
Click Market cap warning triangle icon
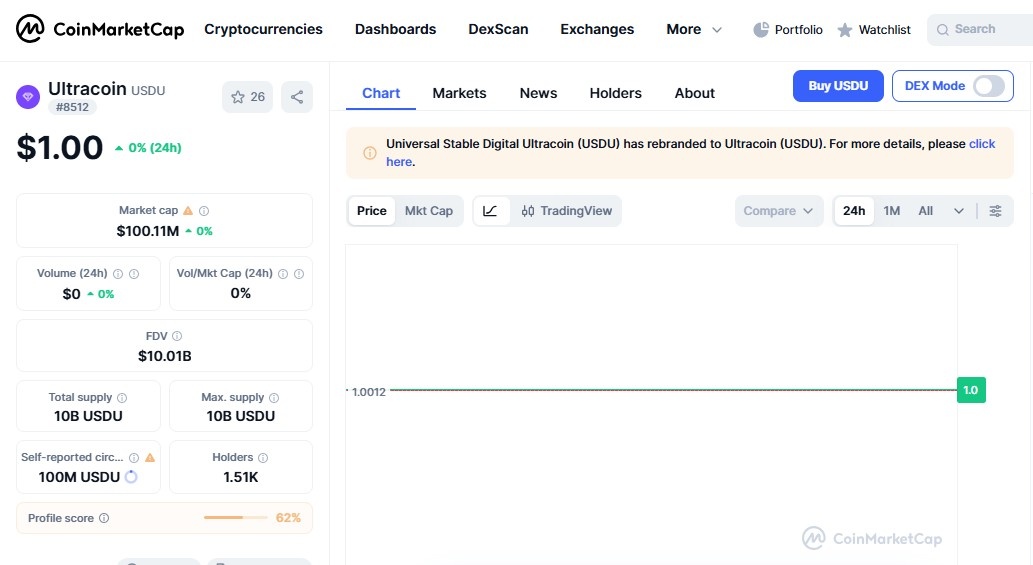(x=188, y=211)
